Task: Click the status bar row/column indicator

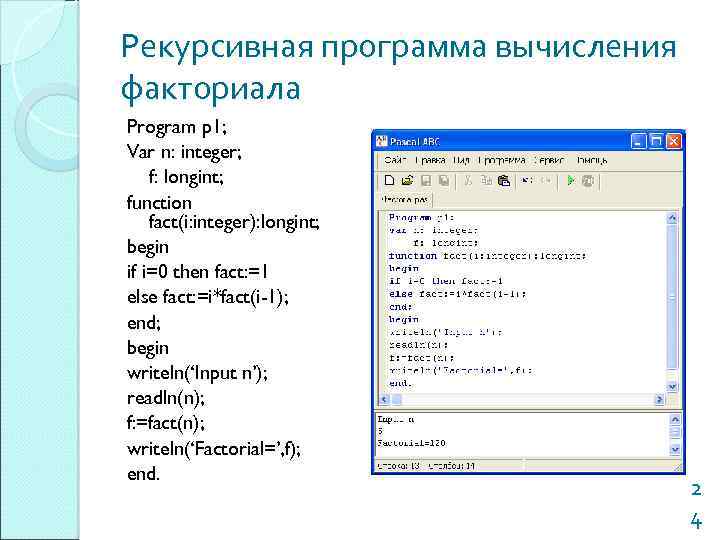Action: tap(426, 466)
